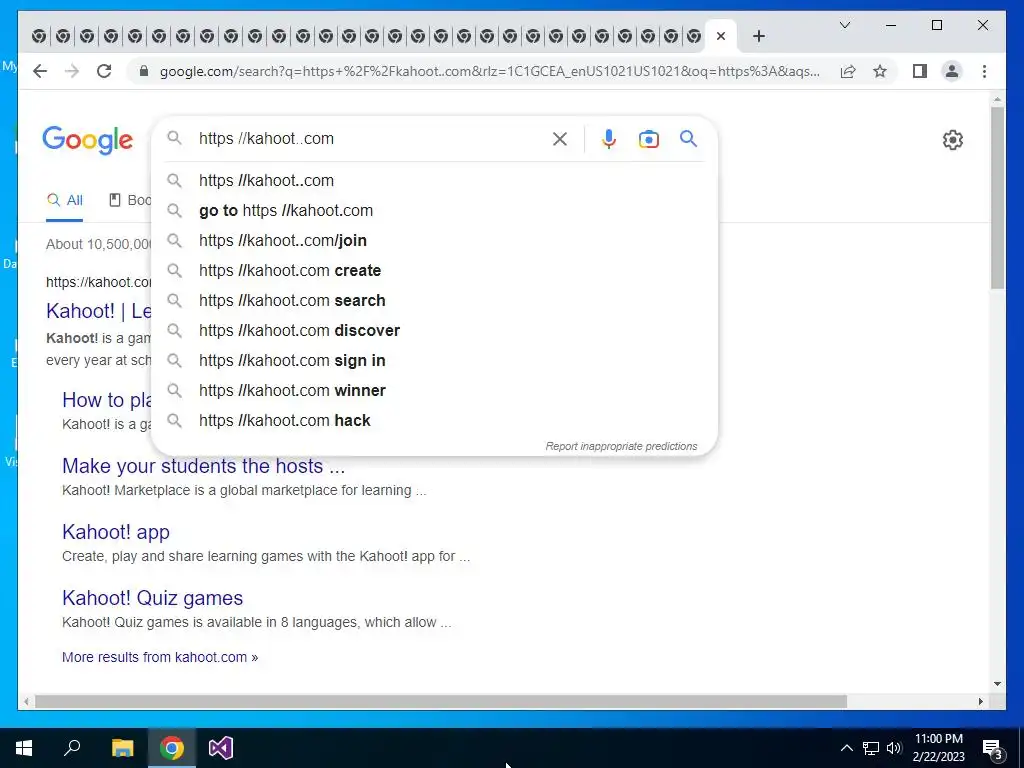Viewport: 1024px width, 768px height.
Task: Click the scroll-down arrow of the page
Action: (x=997, y=684)
